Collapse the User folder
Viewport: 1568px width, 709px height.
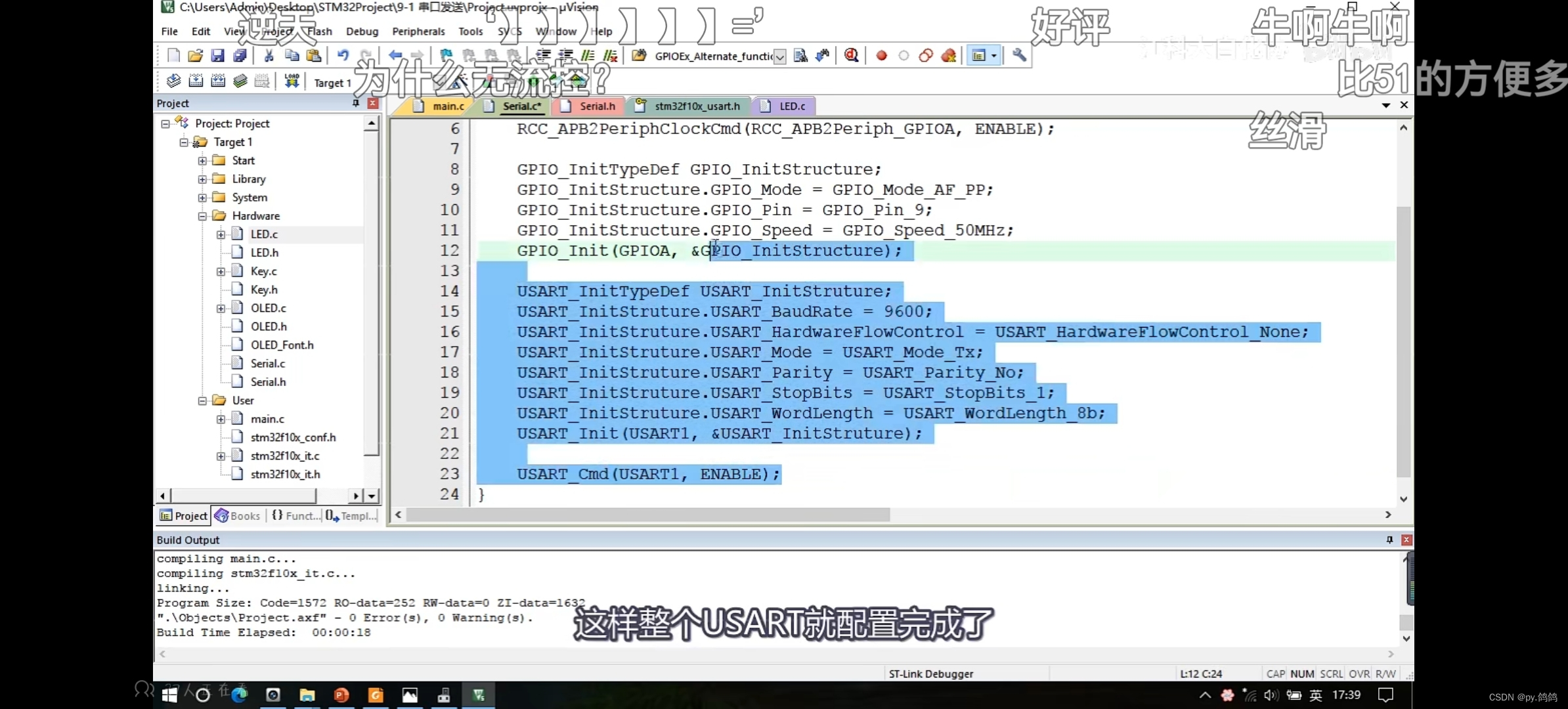point(202,400)
